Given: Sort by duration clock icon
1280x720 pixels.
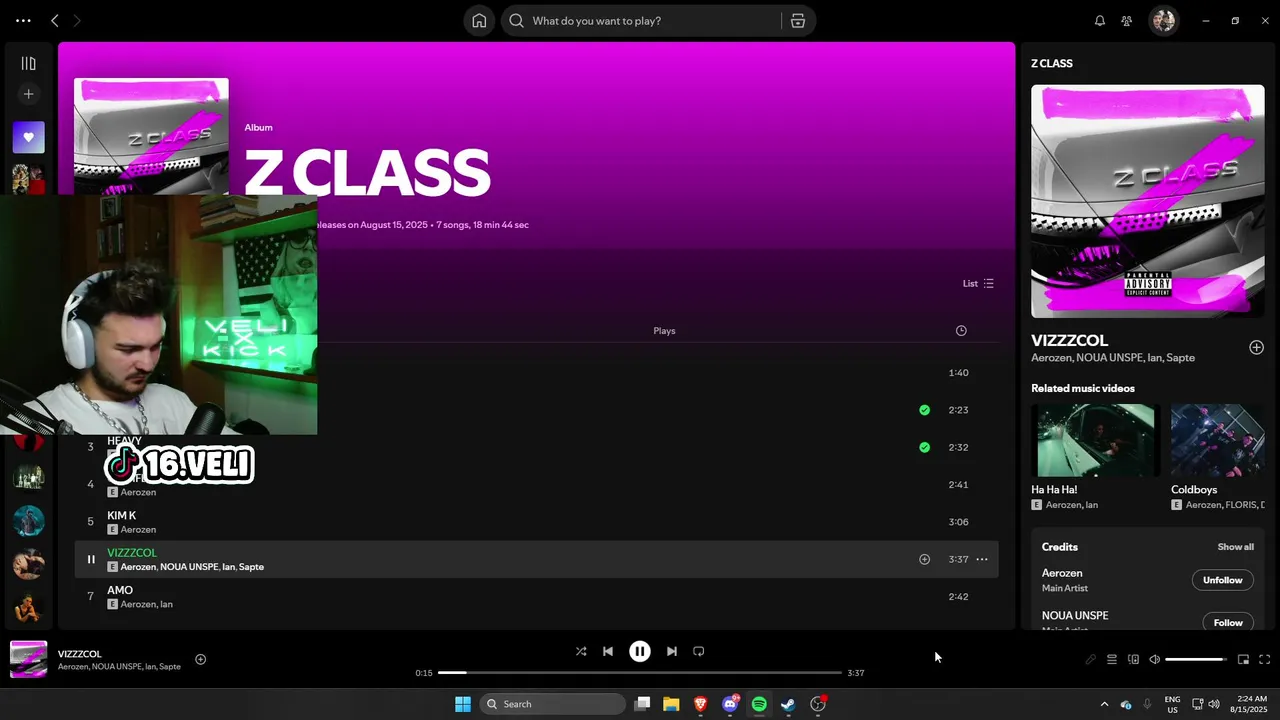Looking at the screenshot, I should 961,331.
